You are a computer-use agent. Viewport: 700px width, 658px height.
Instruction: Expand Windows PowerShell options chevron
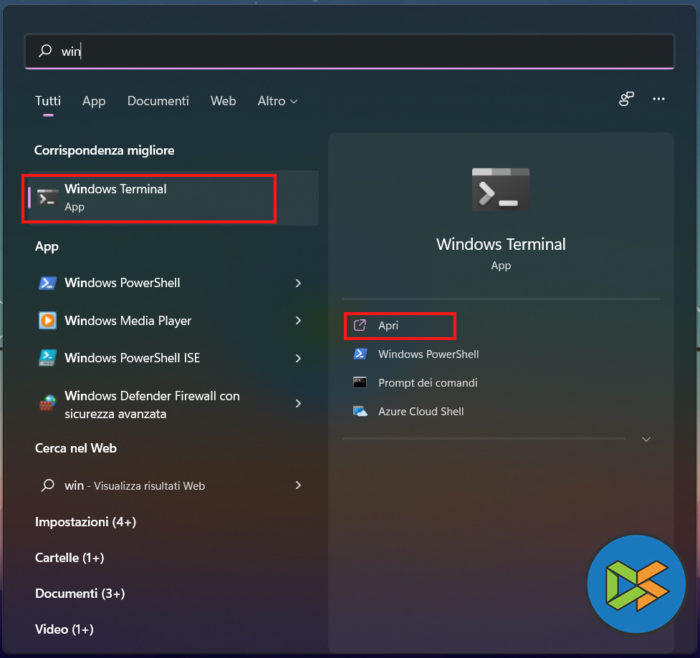click(x=298, y=283)
